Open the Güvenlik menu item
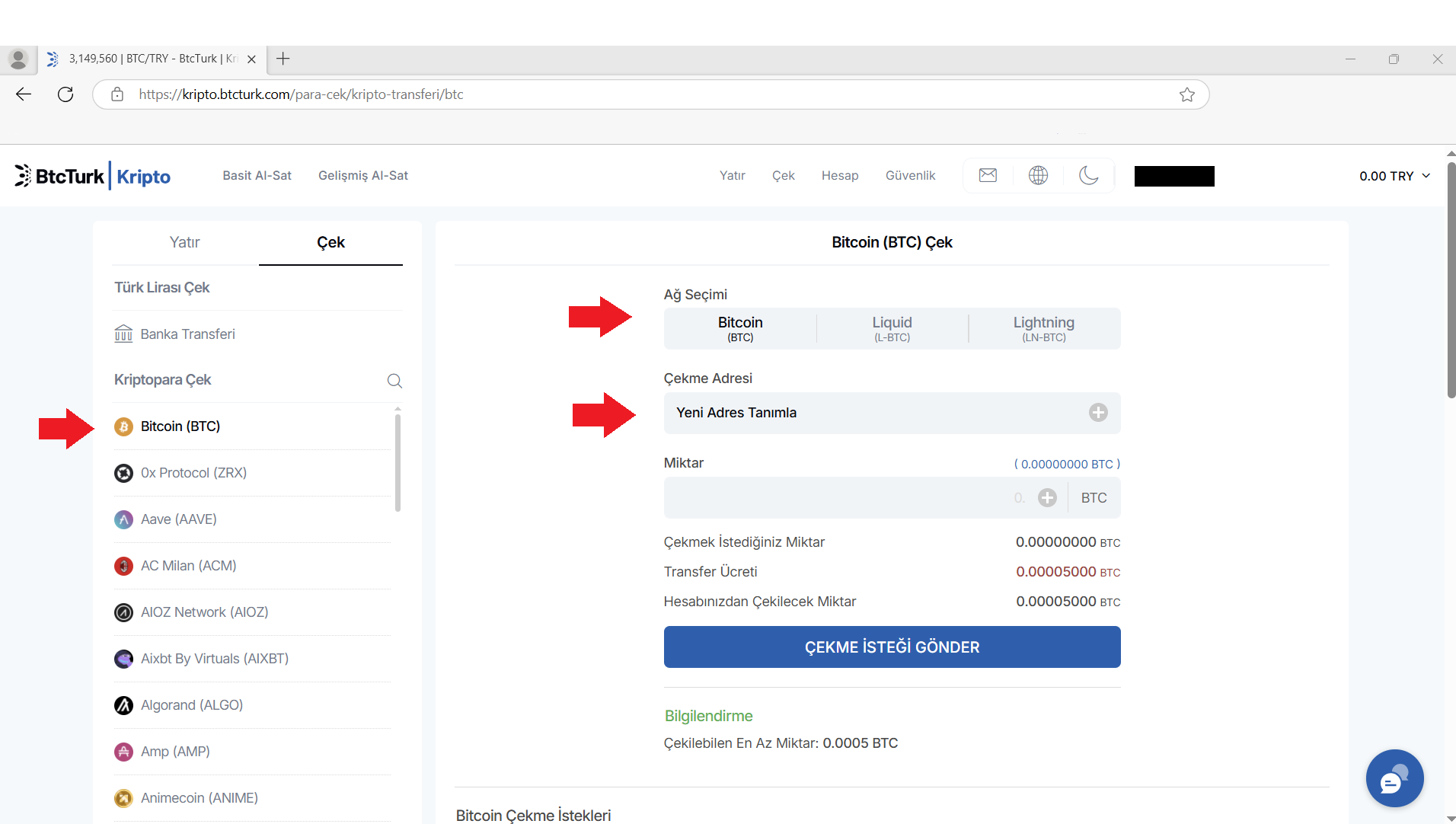The width and height of the screenshot is (1456, 824). pyautogui.click(x=910, y=176)
